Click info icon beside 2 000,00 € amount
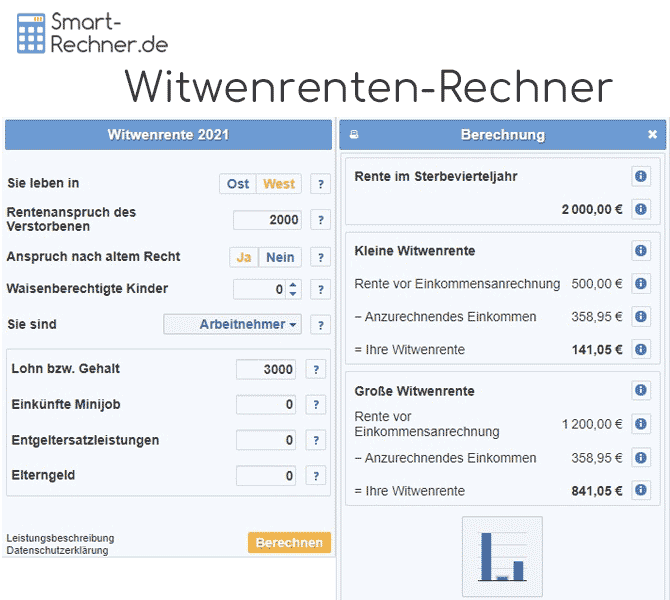Viewport: 670px width, 600px height. point(641,210)
